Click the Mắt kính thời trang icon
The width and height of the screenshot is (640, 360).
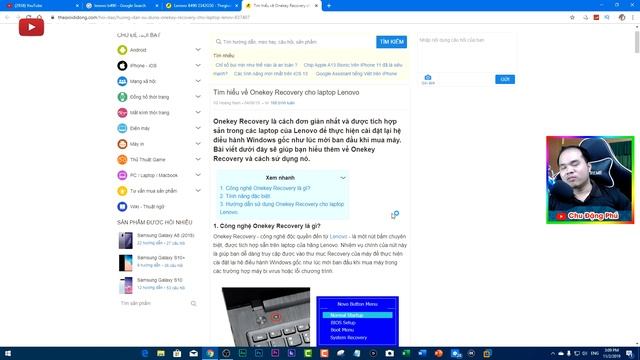pyautogui.click(x=122, y=112)
